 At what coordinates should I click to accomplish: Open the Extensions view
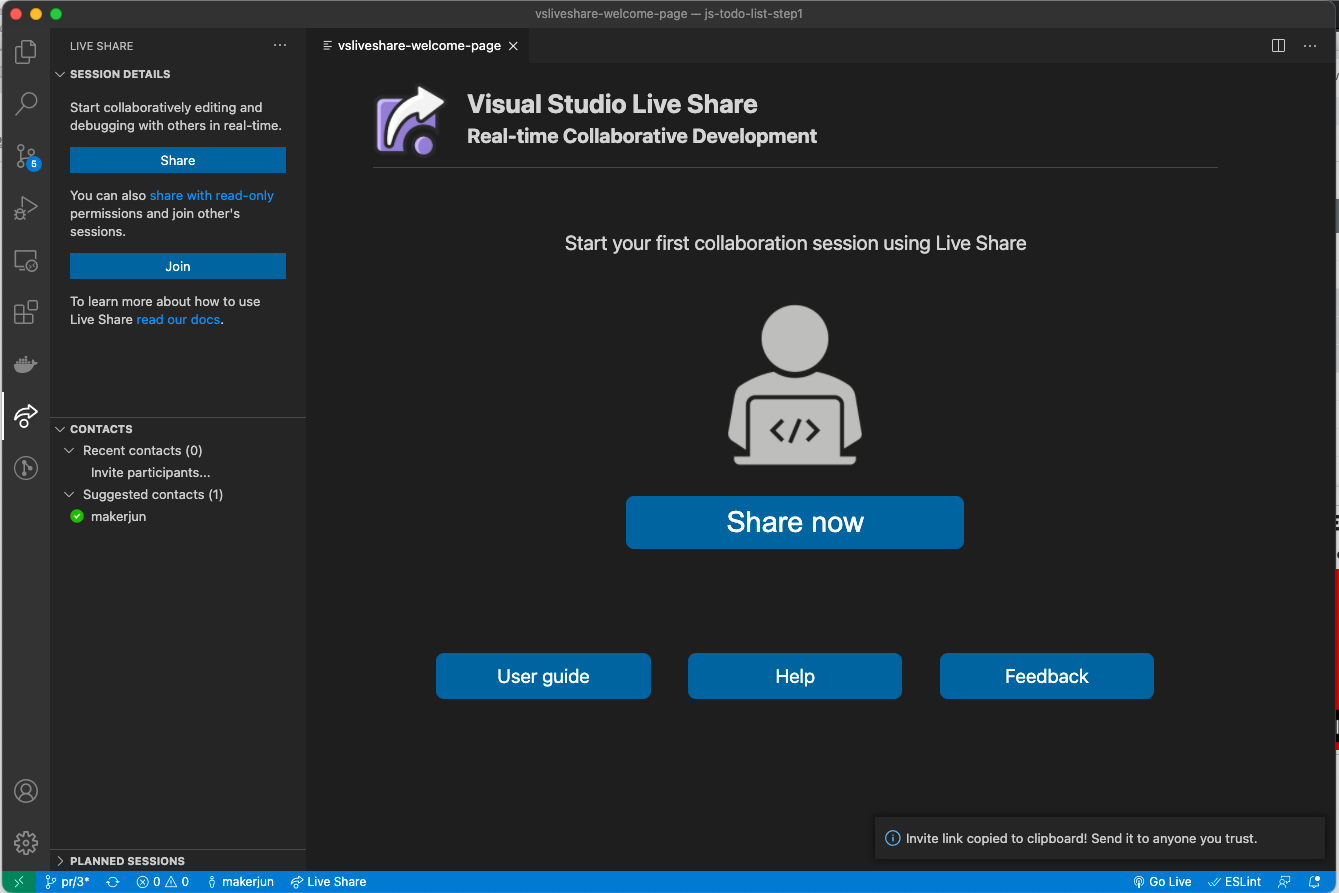26,313
